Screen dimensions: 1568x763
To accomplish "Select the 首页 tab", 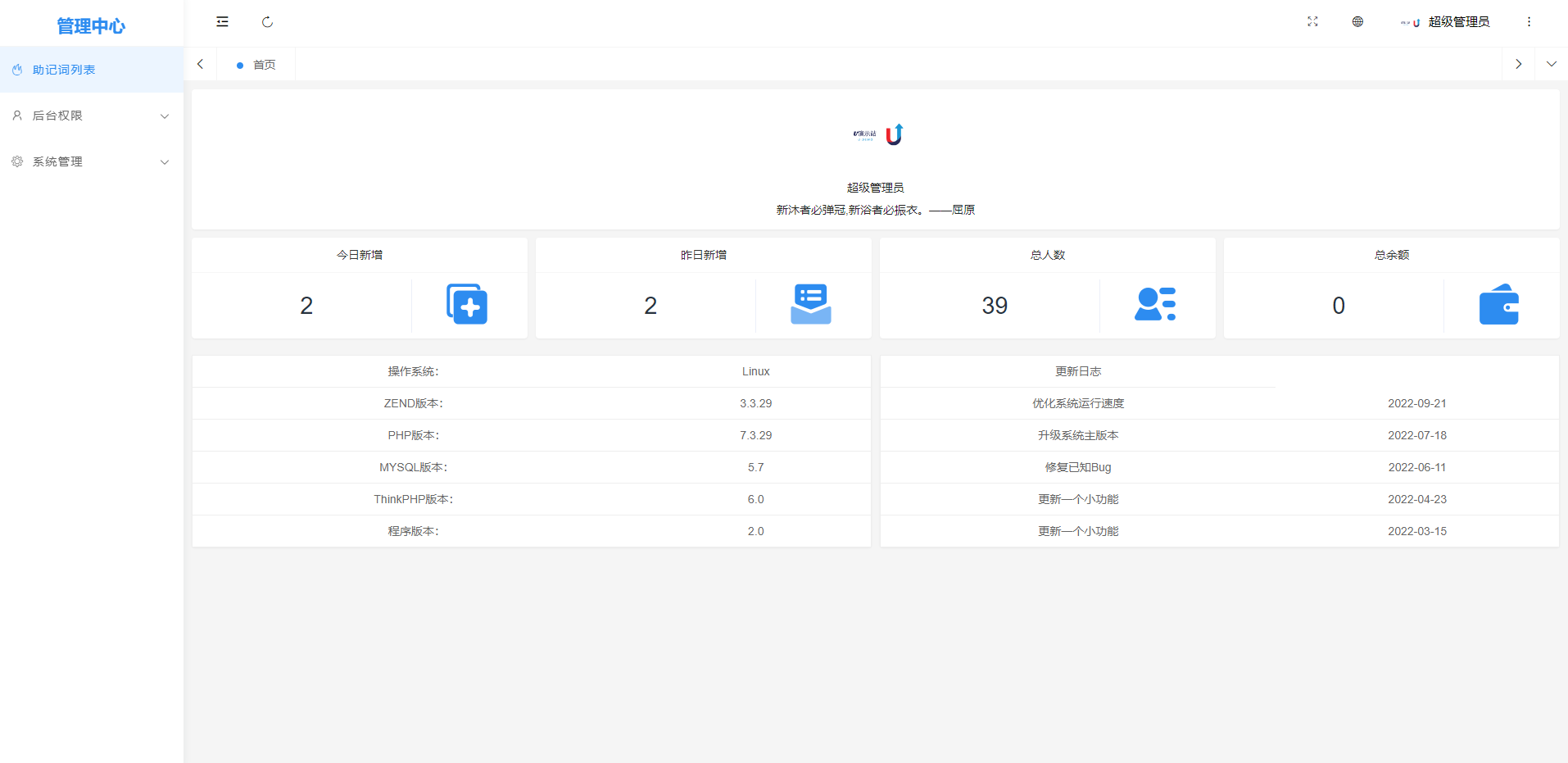I will point(264,65).
